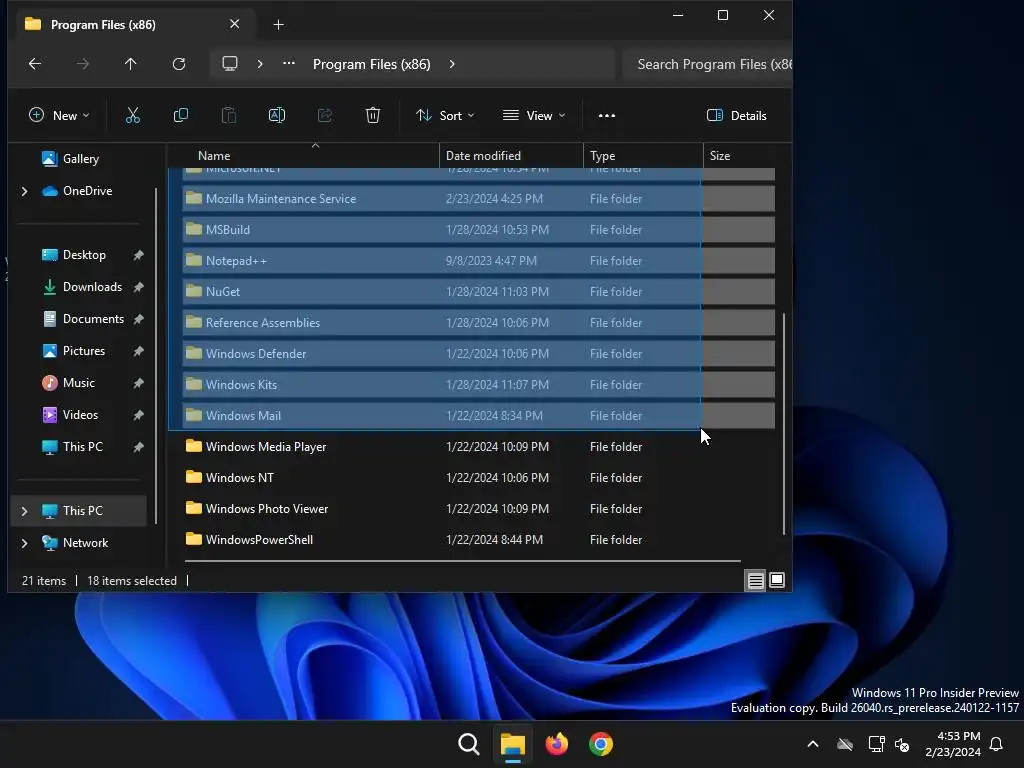
Task: Open pinned Videos folder
Action: pos(80,415)
